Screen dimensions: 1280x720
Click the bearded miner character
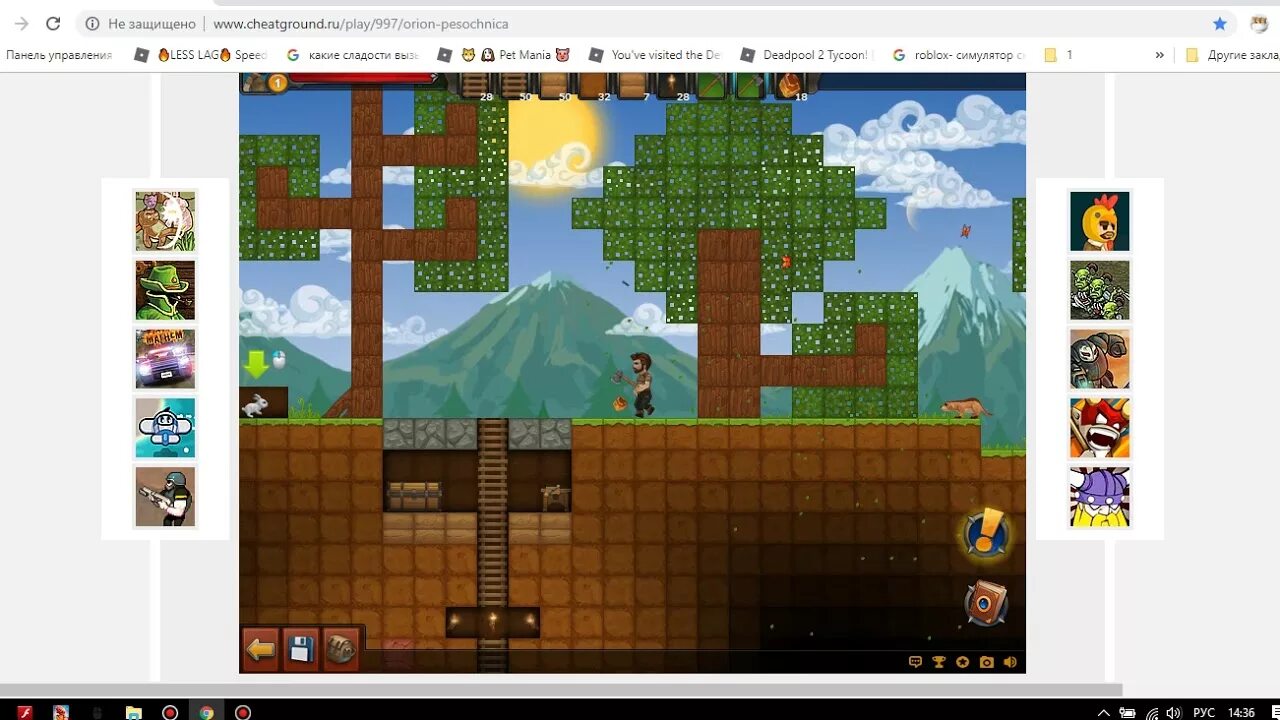(640, 384)
